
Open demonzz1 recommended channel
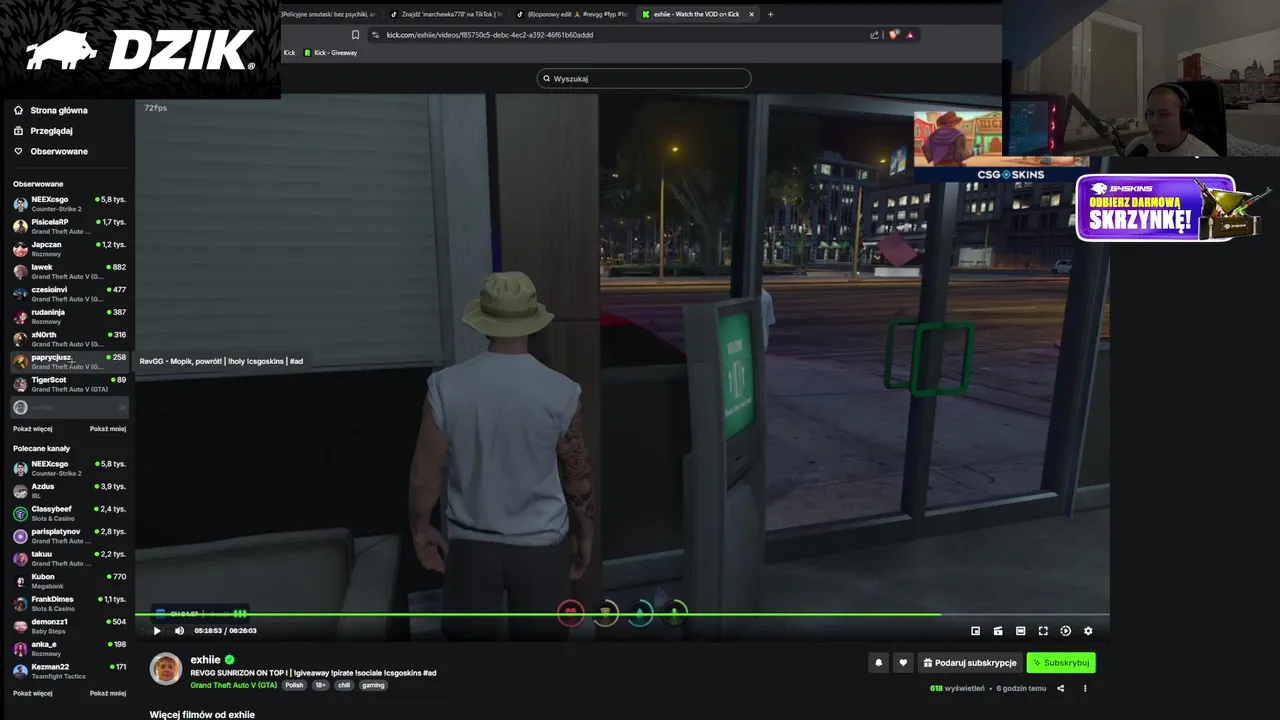click(x=69, y=626)
